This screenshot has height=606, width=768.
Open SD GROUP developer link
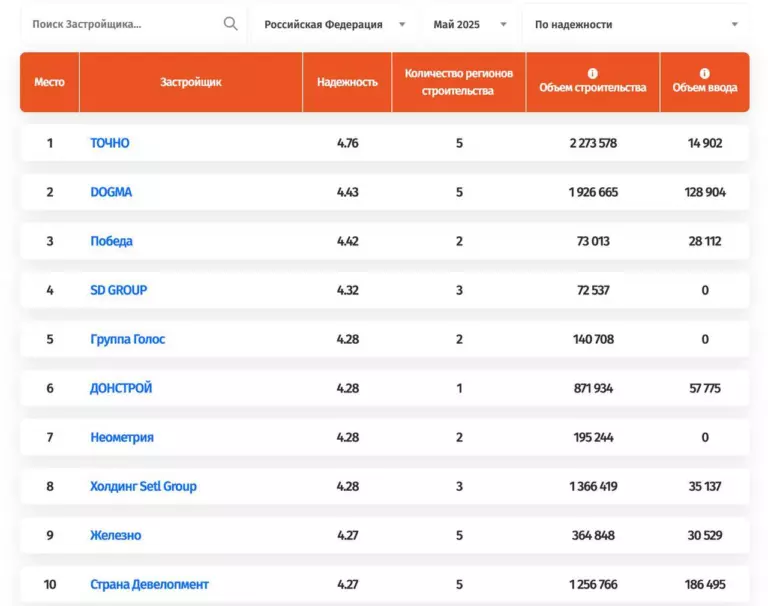click(x=118, y=290)
